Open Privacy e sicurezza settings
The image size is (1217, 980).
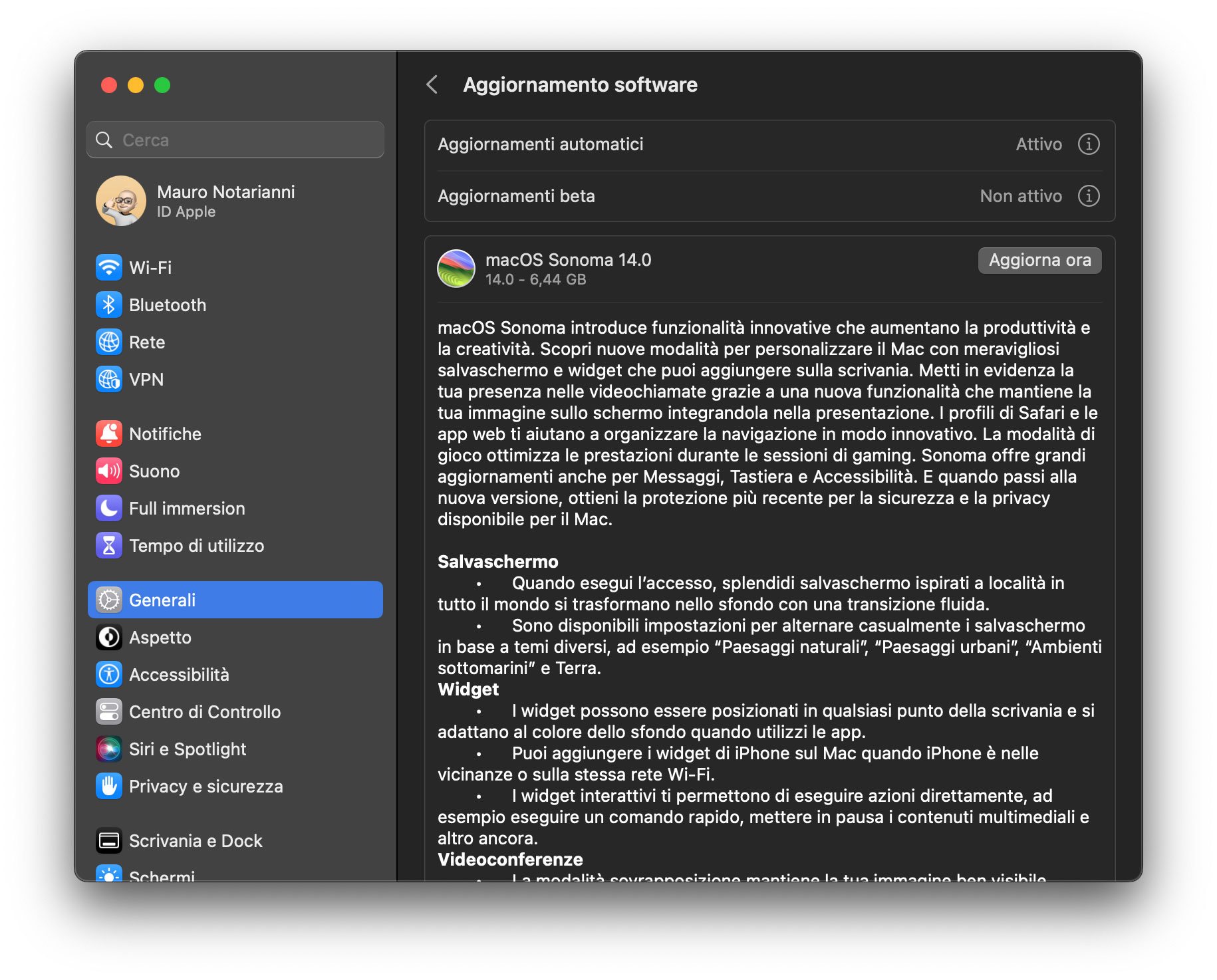pyautogui.click(x=235, y=787)
